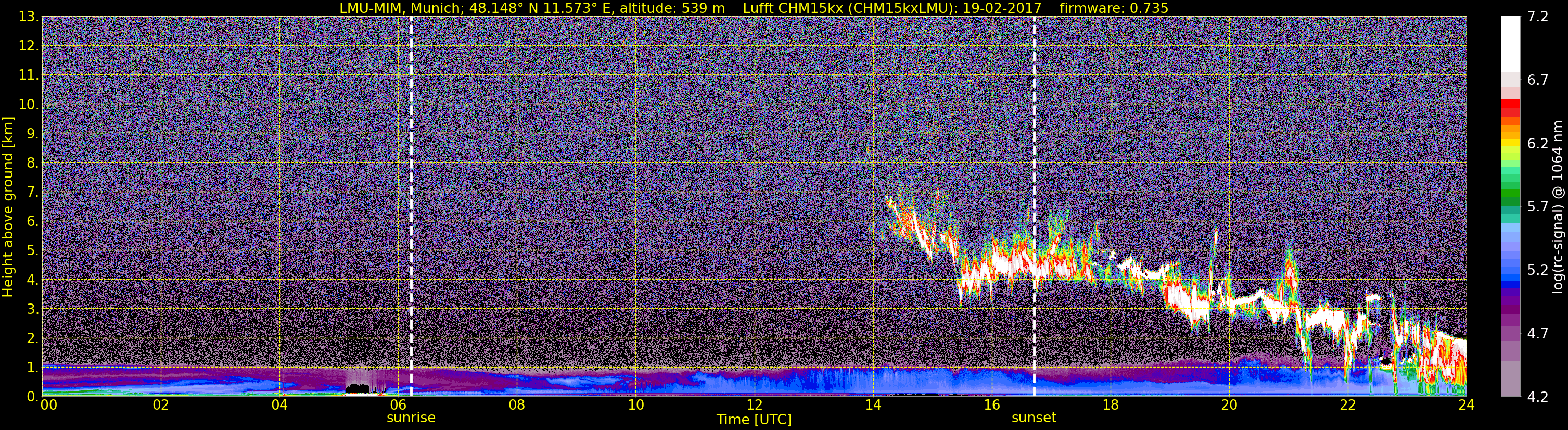This screenshot has width=1568, height=430.
Task: Click the height axis tick label 1
Action: [32, 367]
